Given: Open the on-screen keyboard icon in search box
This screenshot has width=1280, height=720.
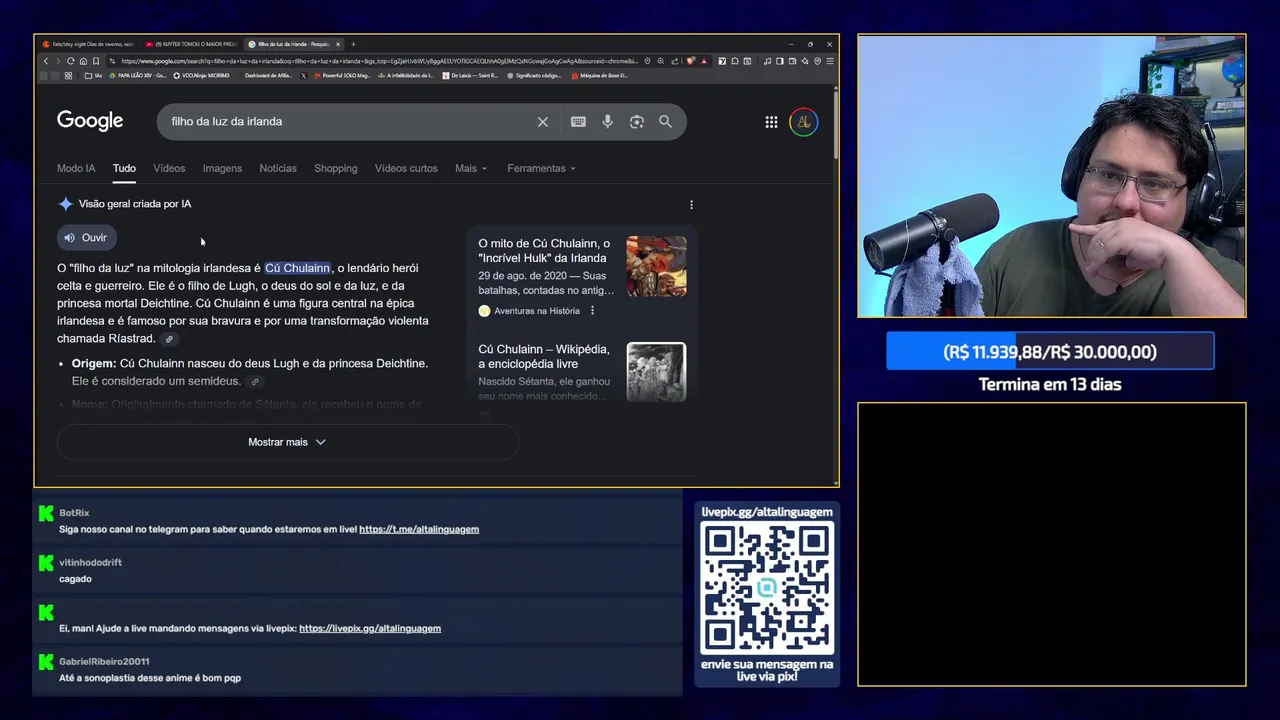Looking at the screenshot, I should tap(578, 122).
